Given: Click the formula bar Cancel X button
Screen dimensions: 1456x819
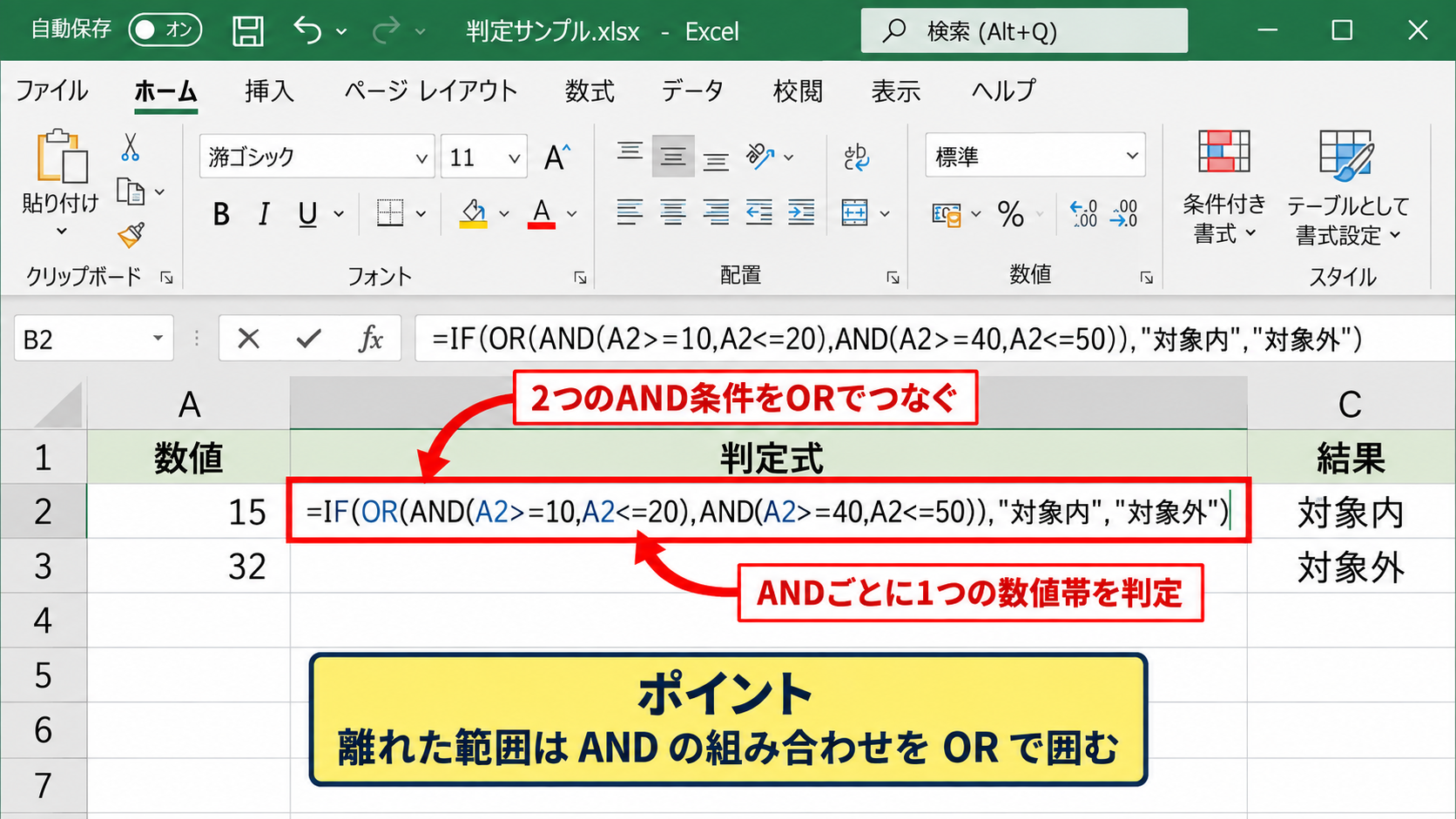Looking at the screenshot, I should (248, 338).
